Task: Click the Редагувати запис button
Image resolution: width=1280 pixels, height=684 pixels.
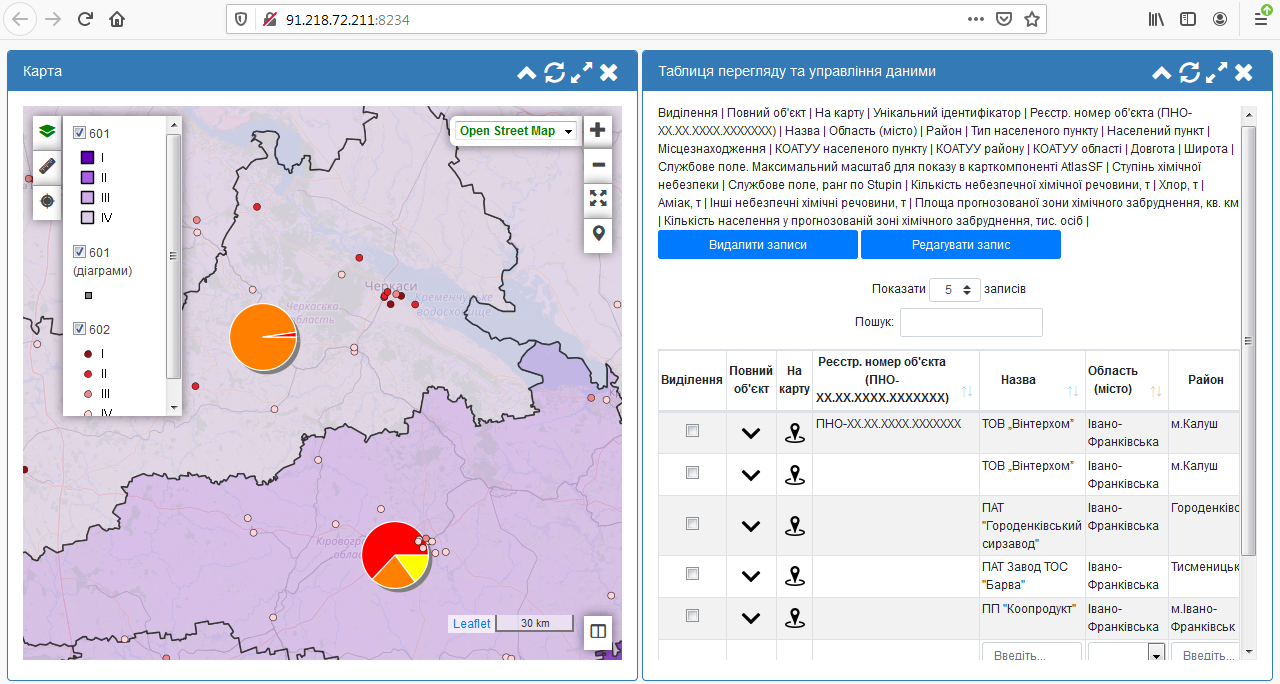Action: [x=960, y=245]
